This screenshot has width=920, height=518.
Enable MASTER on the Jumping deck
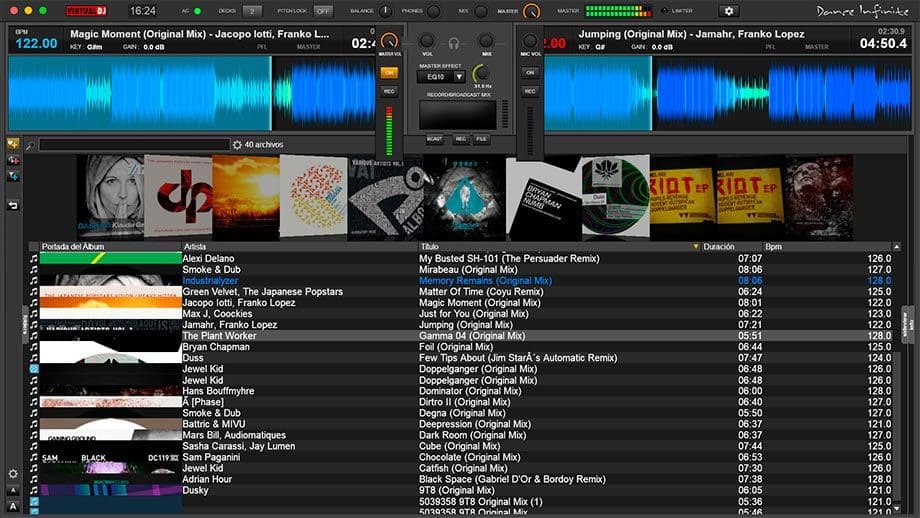[817, 47]
